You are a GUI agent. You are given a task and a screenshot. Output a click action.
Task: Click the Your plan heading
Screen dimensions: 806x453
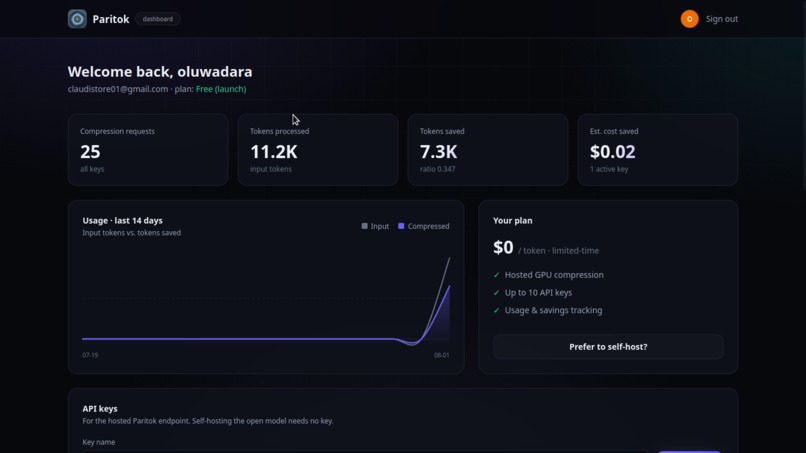pyautogui.click(x=512, y=221)
